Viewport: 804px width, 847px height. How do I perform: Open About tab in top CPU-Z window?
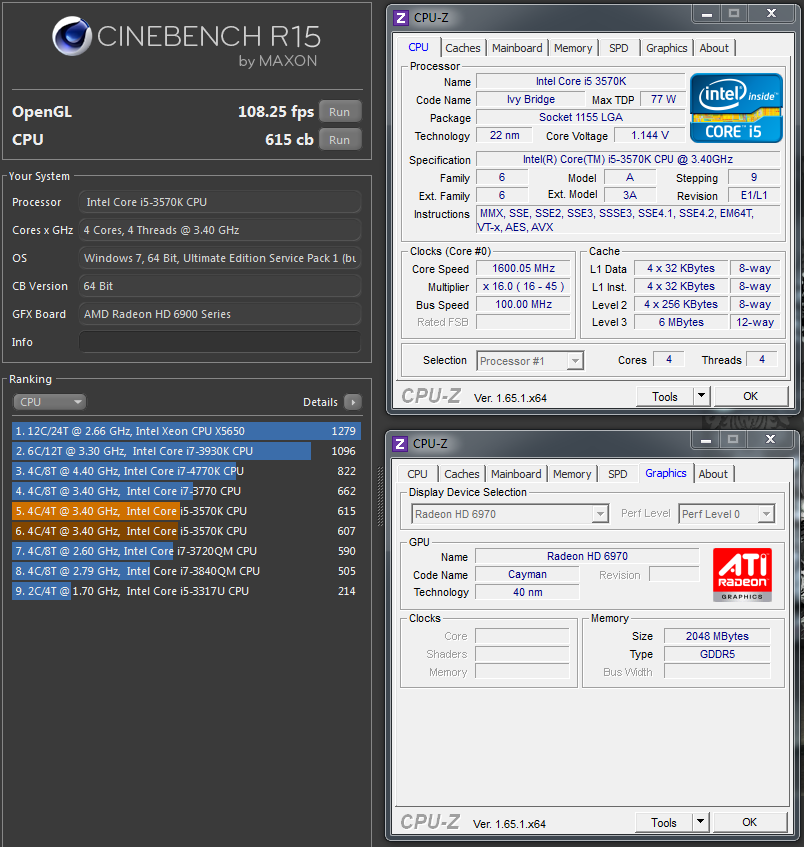pos(714,48)
